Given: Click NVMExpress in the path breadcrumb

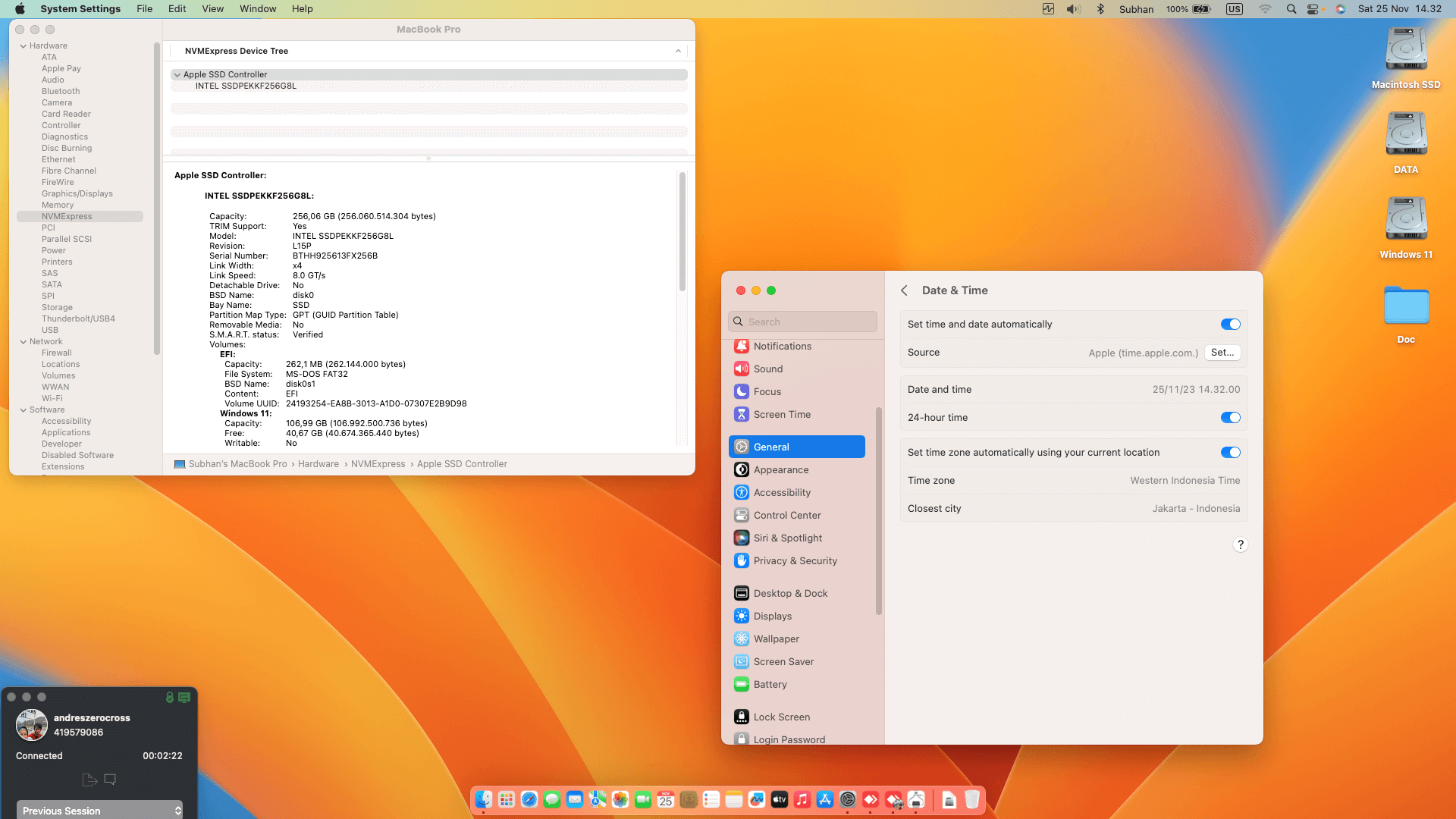Looking at the screenshot, I should 378,464.
